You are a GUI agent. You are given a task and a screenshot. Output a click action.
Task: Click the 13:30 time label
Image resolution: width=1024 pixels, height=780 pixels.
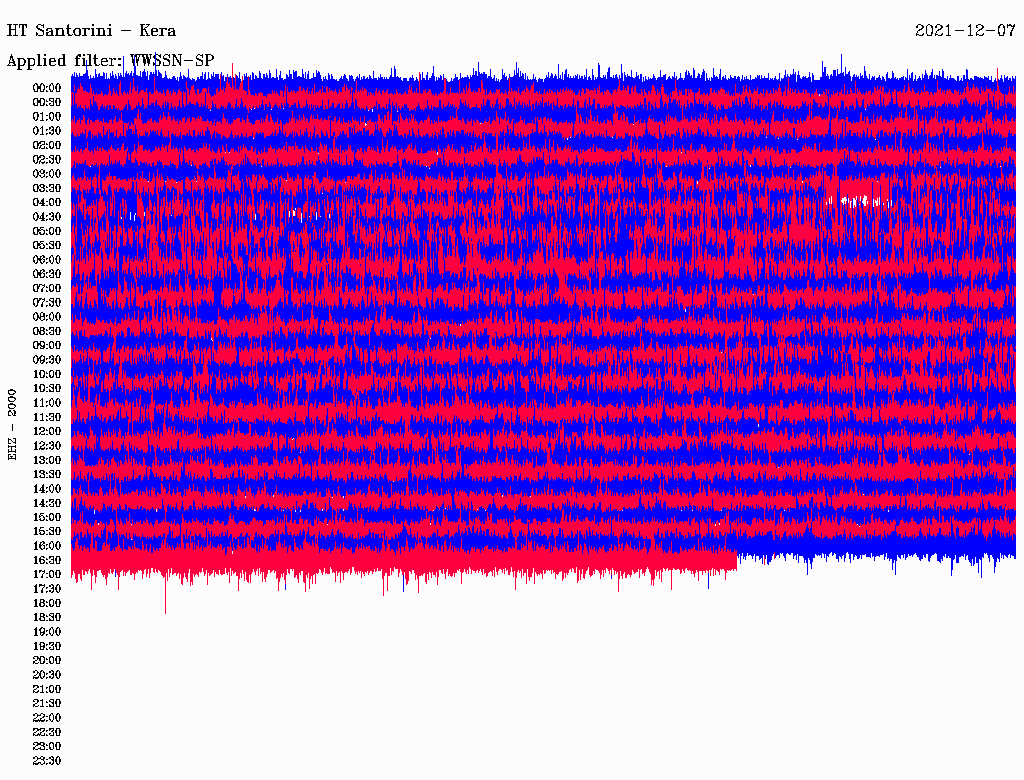click(x=47, y=475)
